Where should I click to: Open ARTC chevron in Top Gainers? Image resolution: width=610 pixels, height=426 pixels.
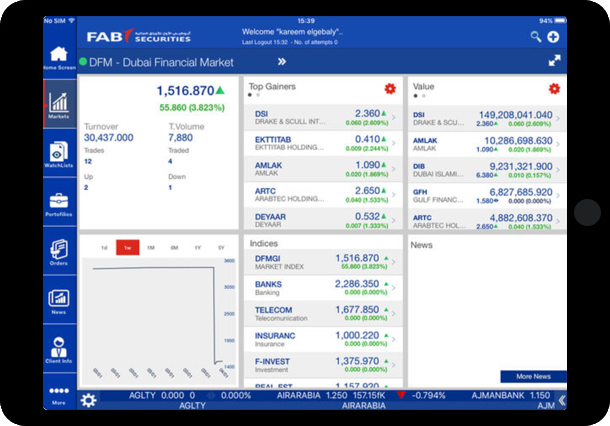(394, 195)
